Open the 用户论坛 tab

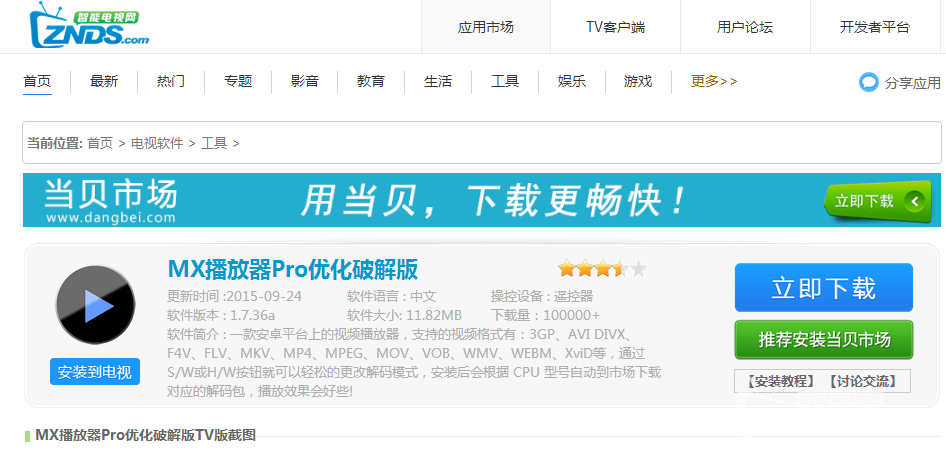pos(745,27)
